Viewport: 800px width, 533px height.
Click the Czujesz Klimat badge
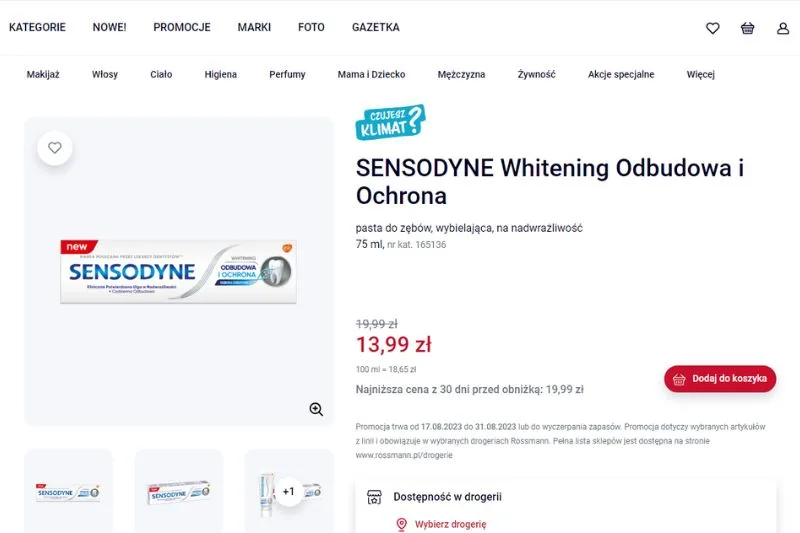point(390,123)
